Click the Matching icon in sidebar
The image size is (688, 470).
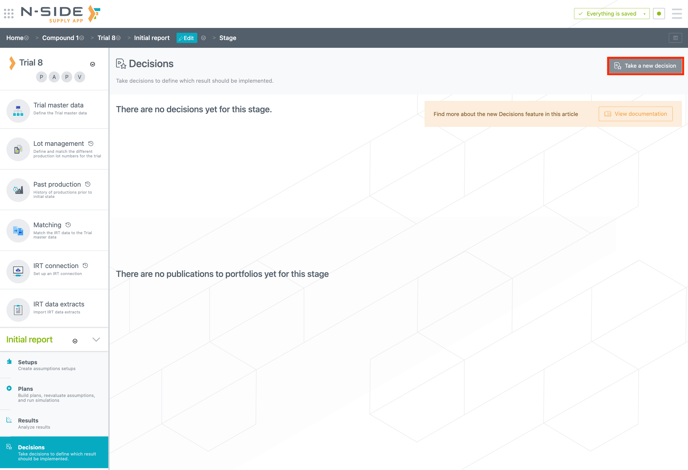point(18,230)
